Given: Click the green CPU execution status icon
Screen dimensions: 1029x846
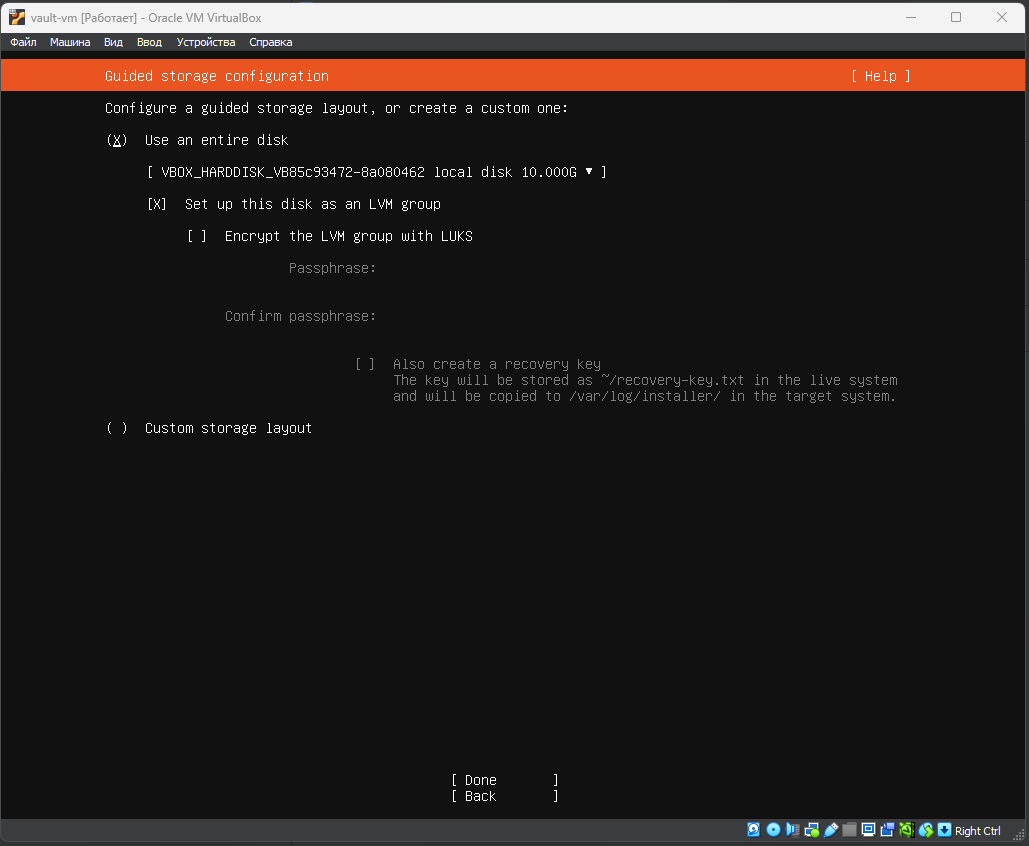Looking at the screenshot, I should (x=907, y=830).
